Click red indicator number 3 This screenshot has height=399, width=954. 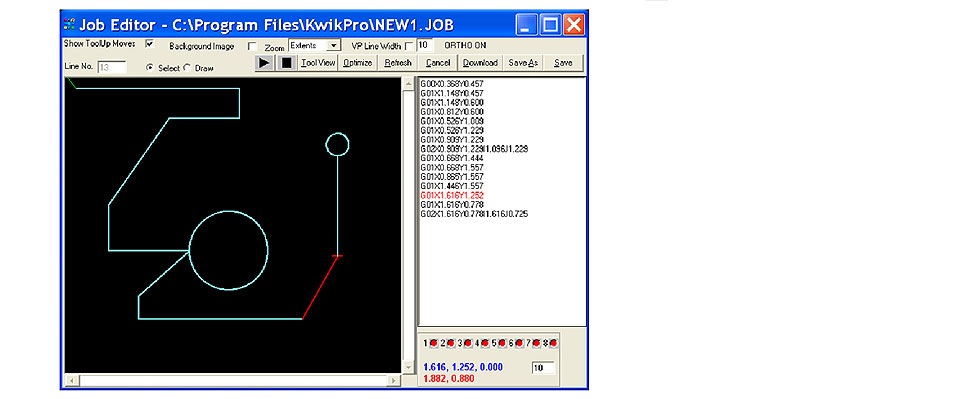pos(468,344)
